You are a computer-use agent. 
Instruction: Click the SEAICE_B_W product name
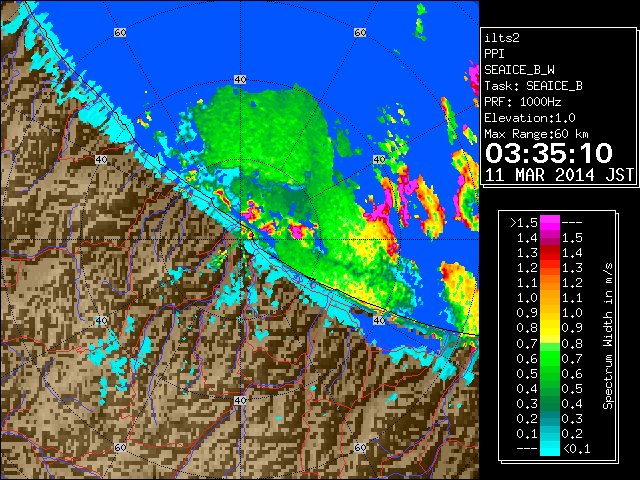point(519,70)
